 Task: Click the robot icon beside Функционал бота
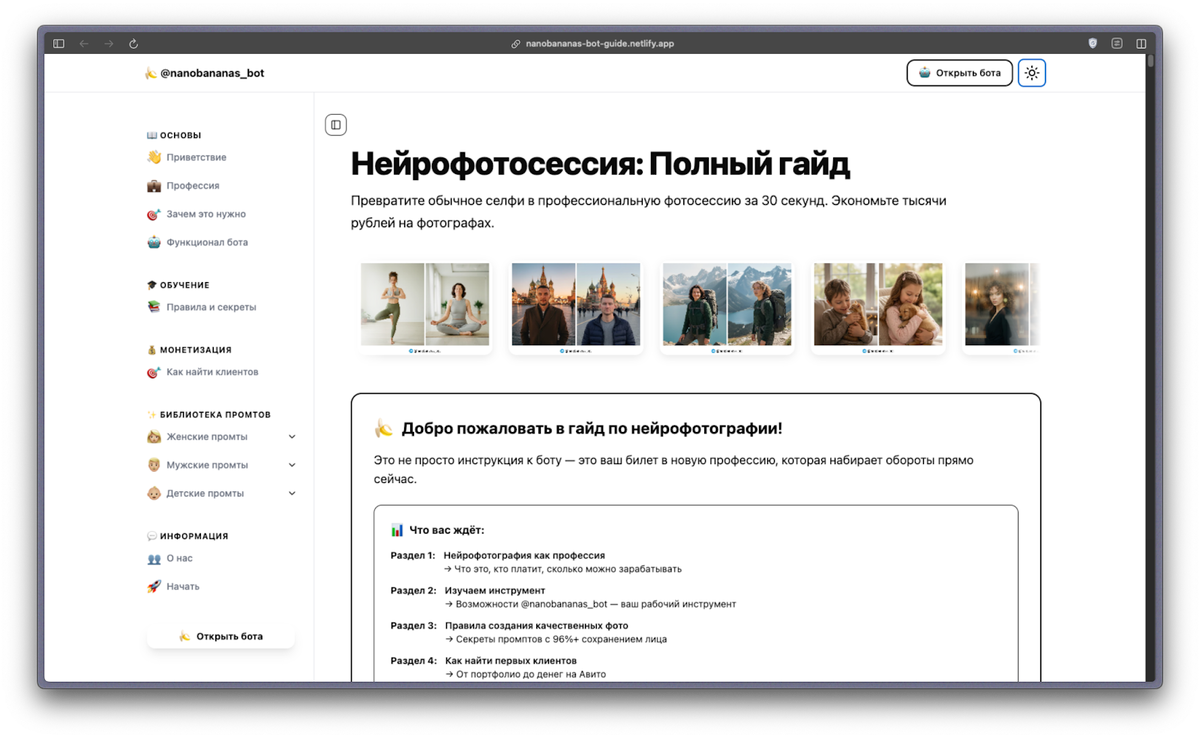coord(154,242)
